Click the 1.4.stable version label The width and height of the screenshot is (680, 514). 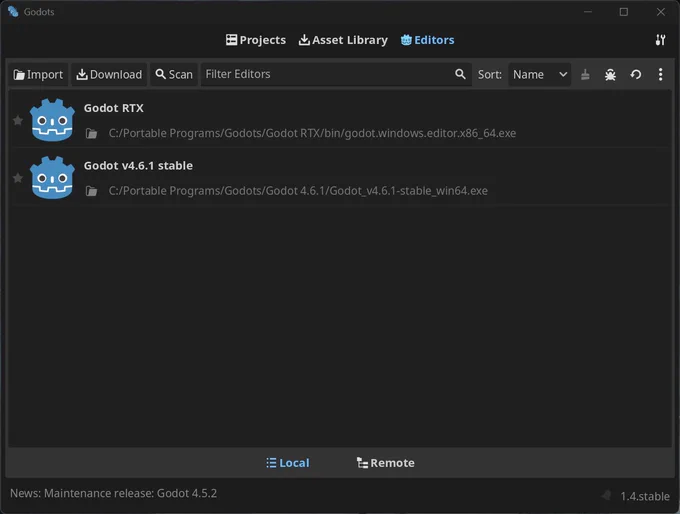point(644,496)
